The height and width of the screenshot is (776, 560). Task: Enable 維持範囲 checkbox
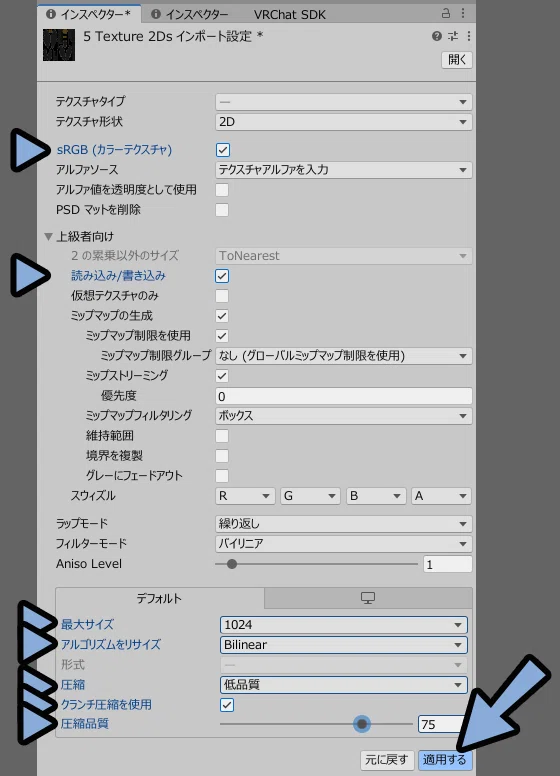click(x=222, y=436)
